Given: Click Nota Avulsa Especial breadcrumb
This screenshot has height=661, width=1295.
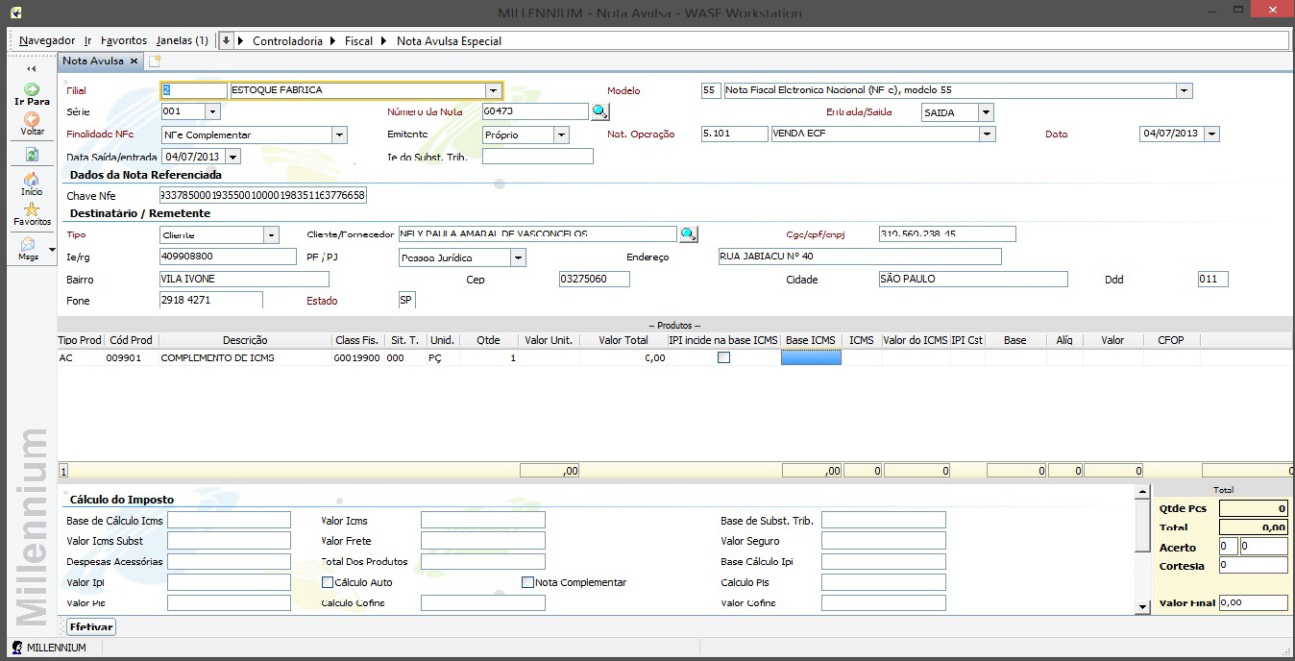Looking at the screenshot, I should click(449, 41).
